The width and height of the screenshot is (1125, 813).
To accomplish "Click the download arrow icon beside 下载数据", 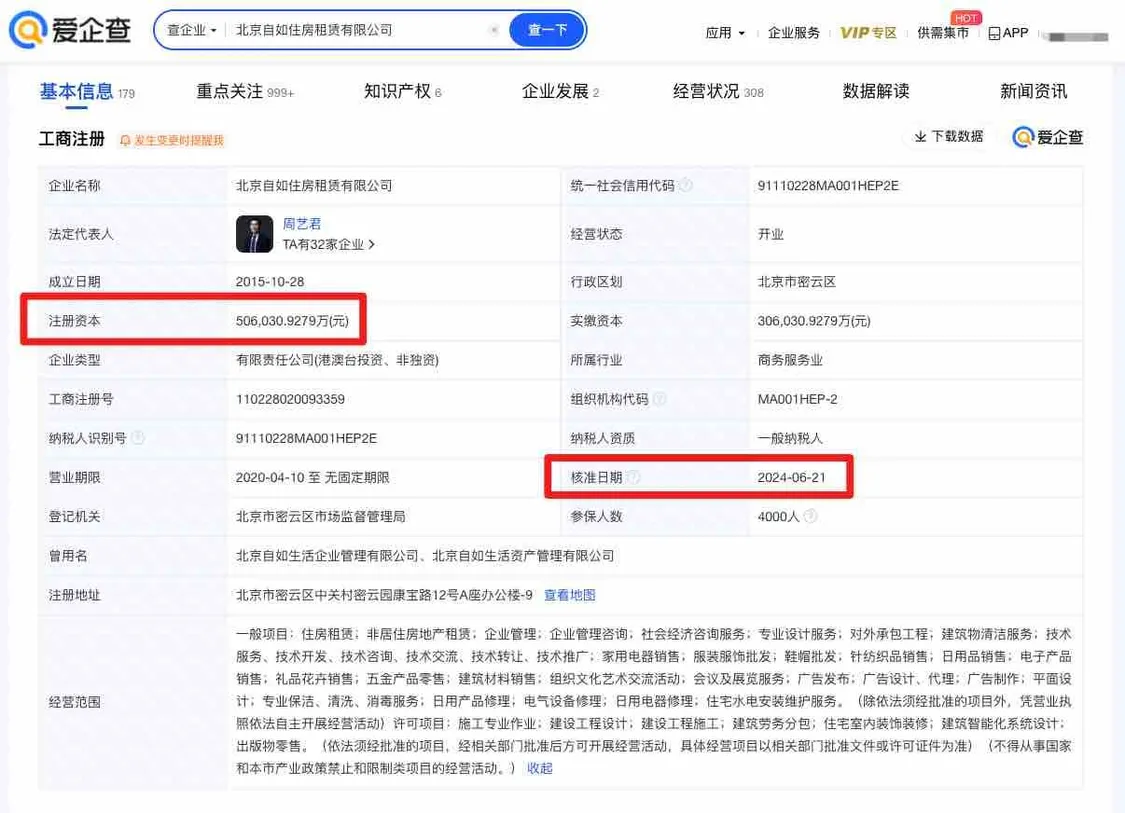I will tap(920, 136).
